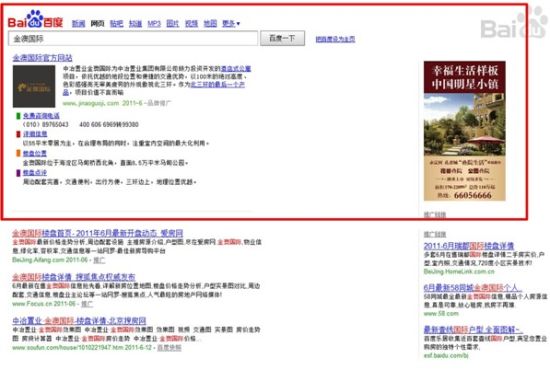Viewport: 550px width, 370px height.
Task: Open sidebar ad 6月最新58同城金澳国际个人
Action: (472, 288)
